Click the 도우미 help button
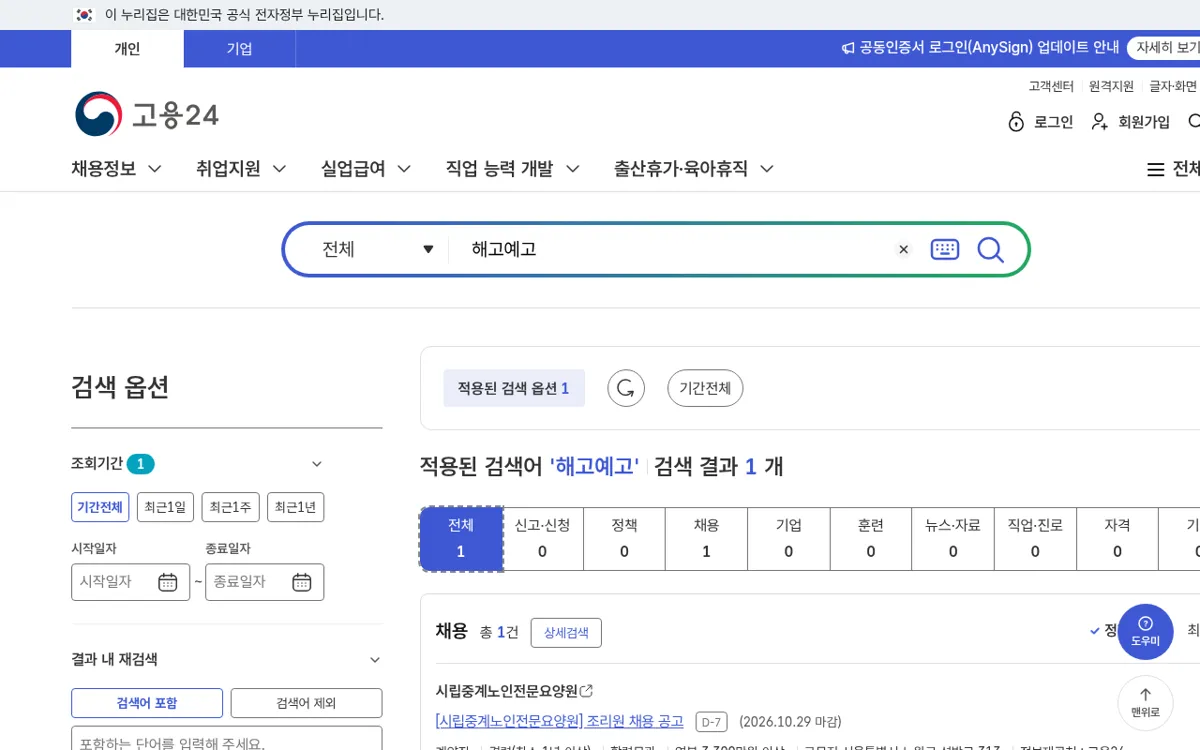 click(1145, 631)
